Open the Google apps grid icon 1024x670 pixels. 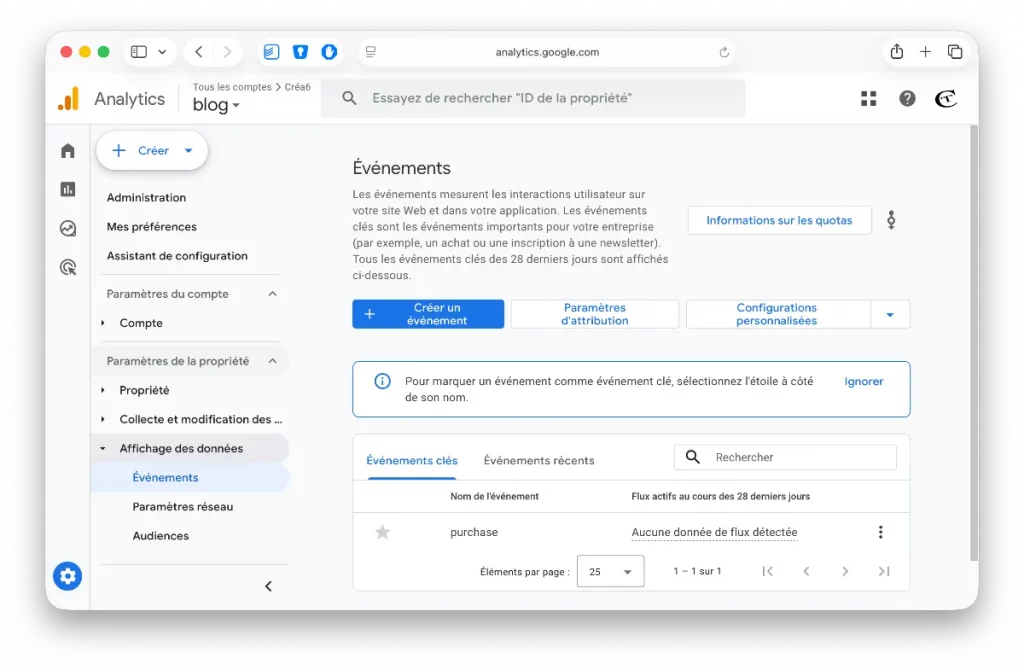[868, 98]
